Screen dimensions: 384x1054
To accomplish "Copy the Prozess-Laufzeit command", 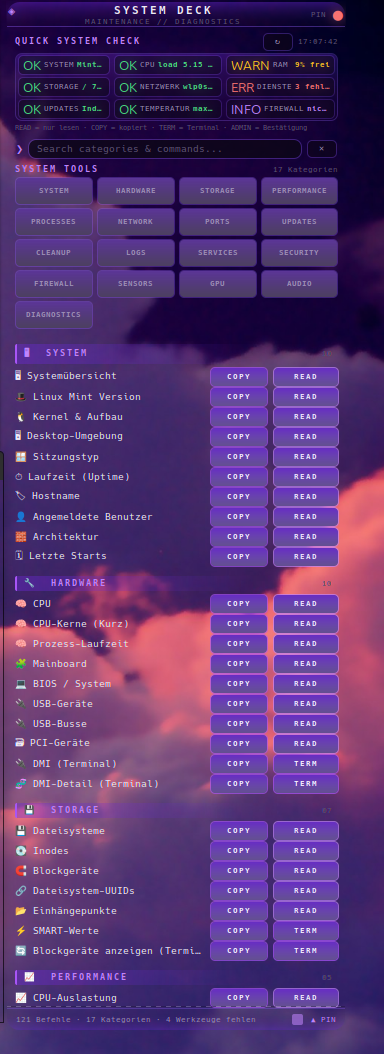I will coord(239,644).
